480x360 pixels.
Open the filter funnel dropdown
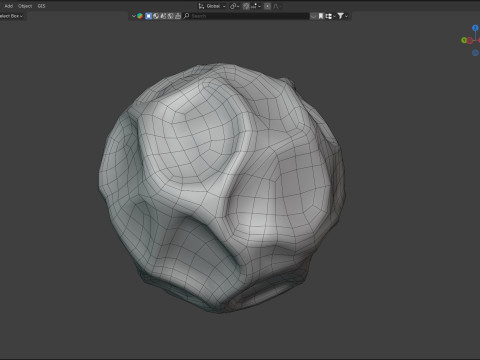click(x=342, y=16)
